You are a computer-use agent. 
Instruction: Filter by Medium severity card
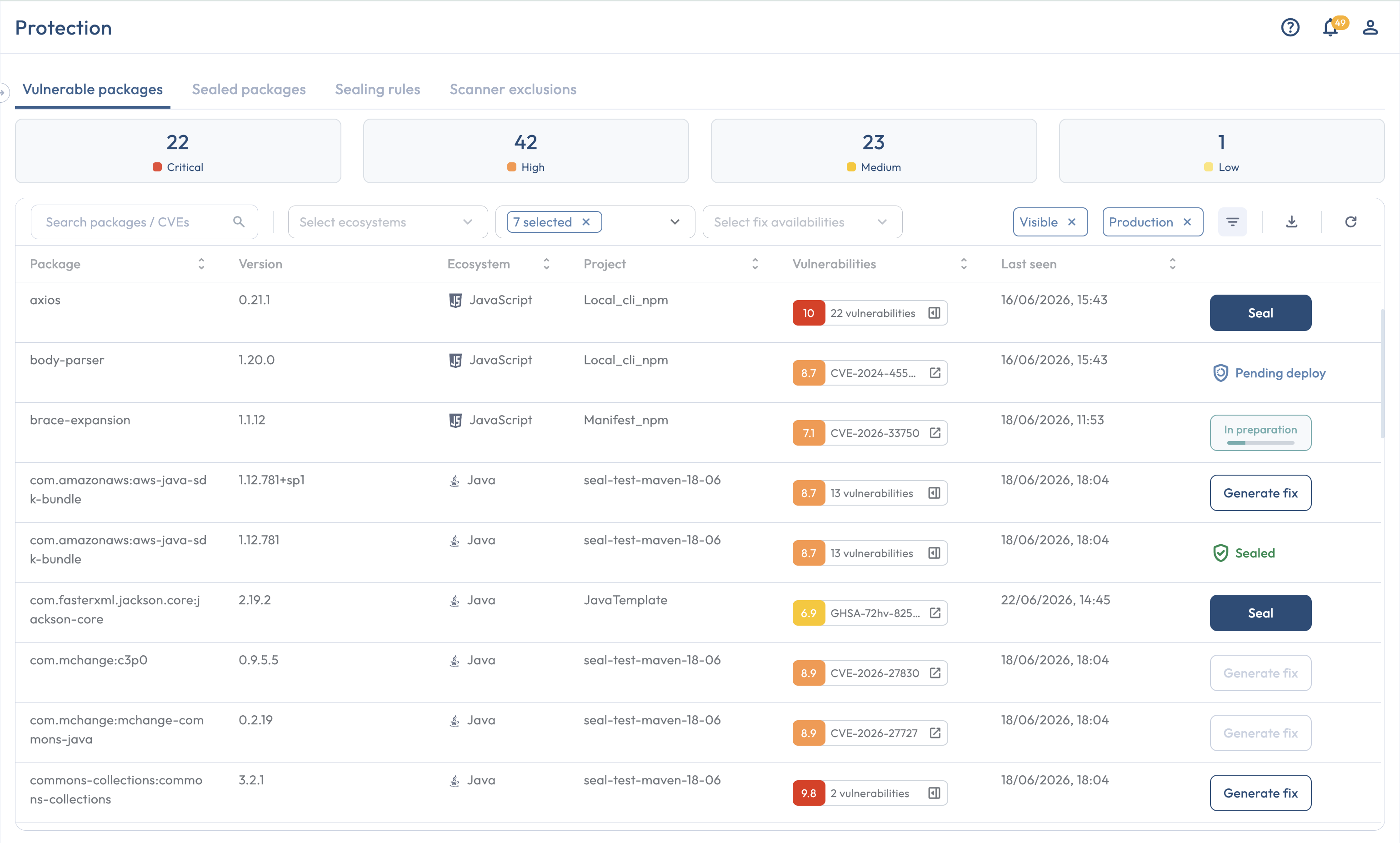coord(874,151)
